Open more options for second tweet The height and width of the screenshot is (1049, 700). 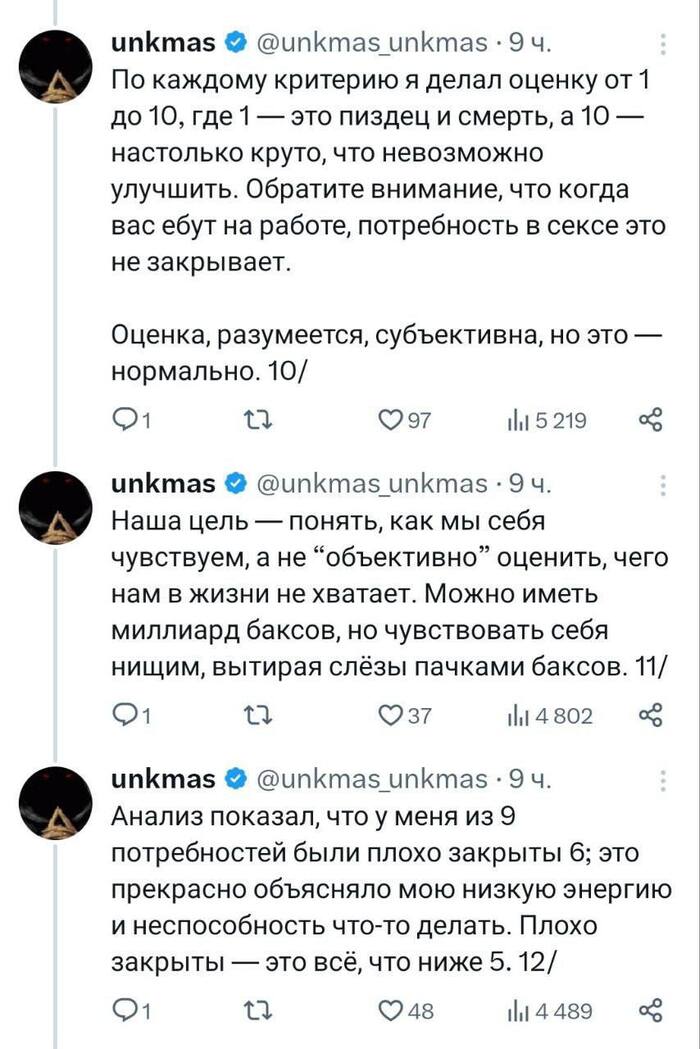(664, 487)
